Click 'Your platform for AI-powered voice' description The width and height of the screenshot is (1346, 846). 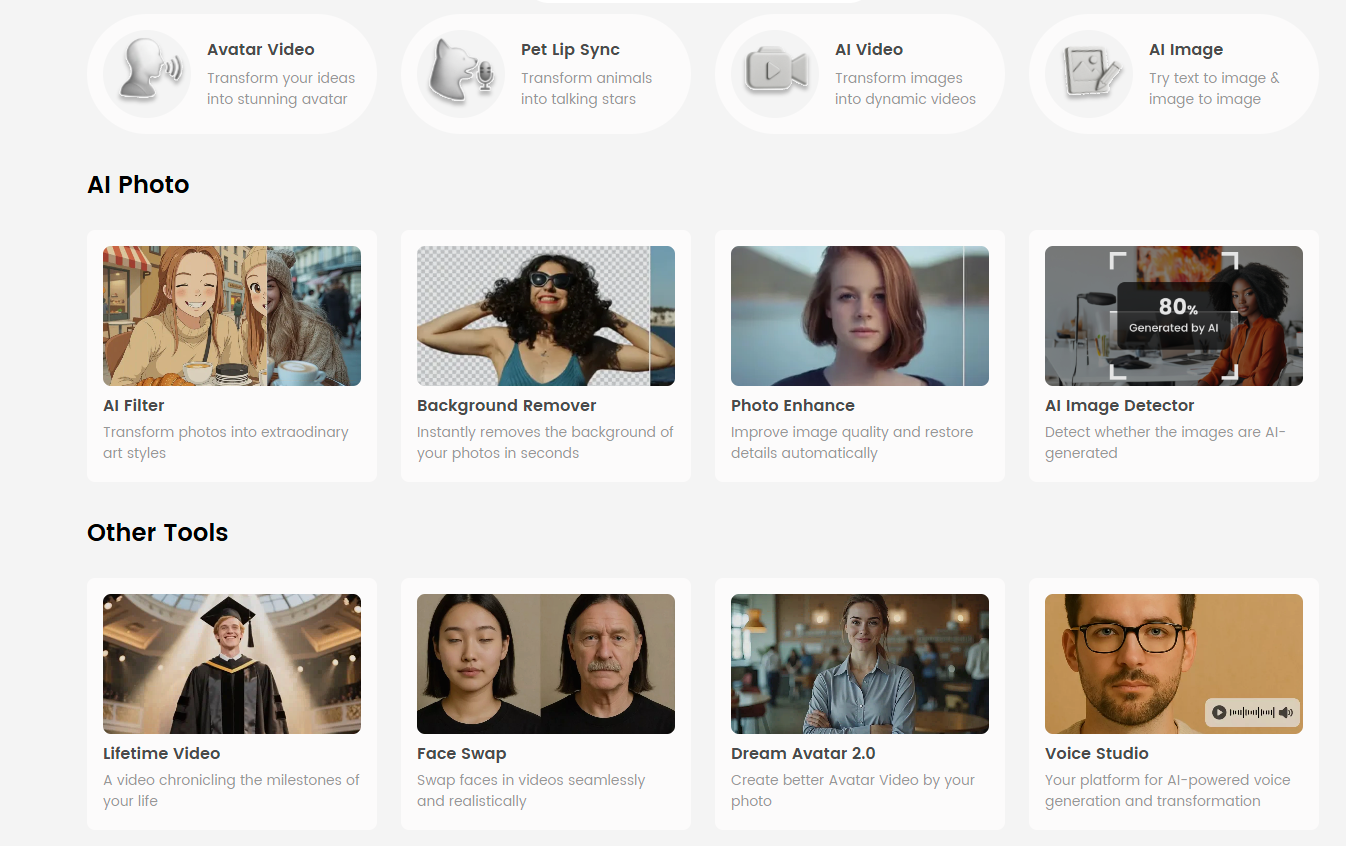[1168, 791]
